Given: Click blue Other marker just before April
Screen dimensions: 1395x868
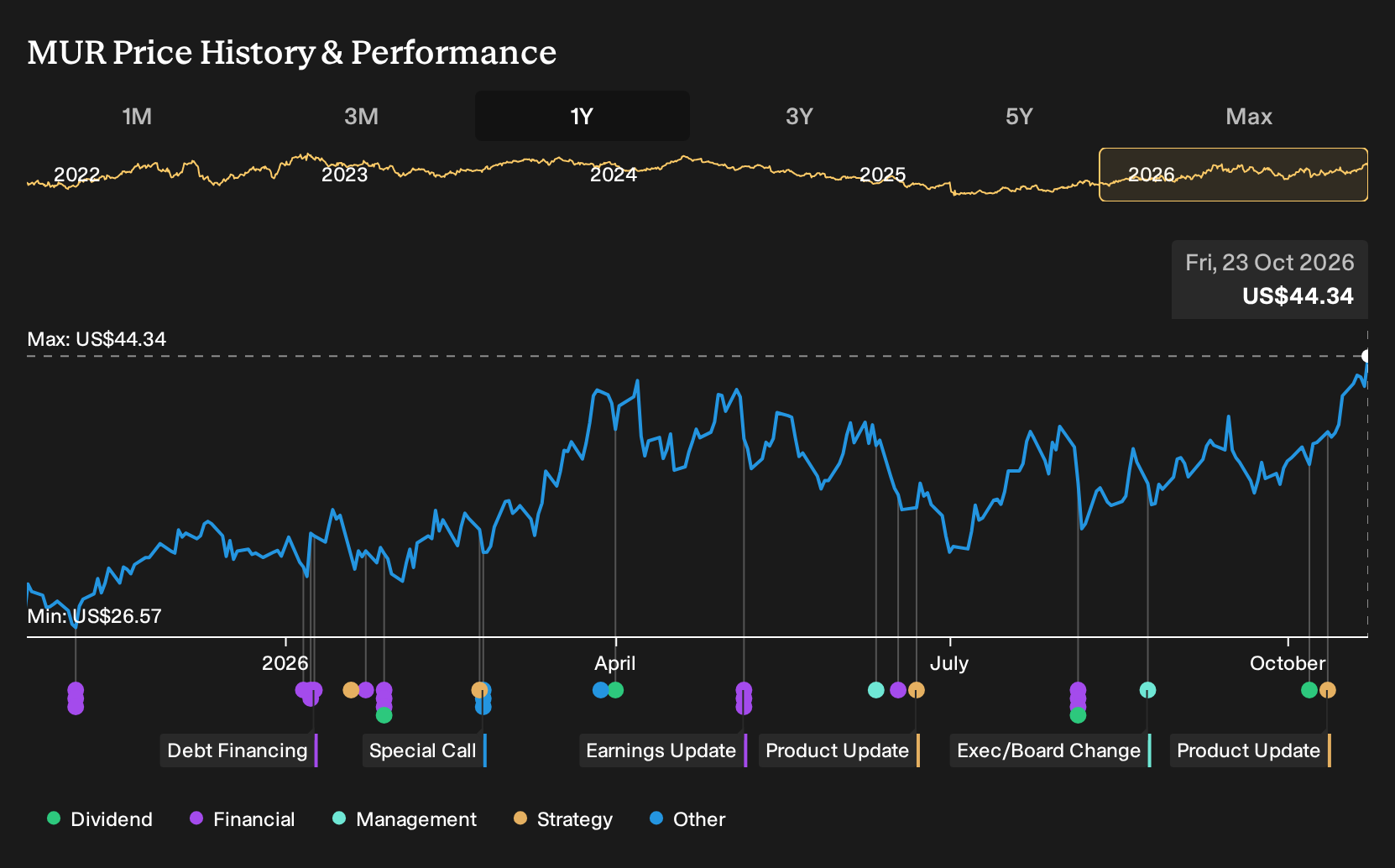Looking at the screenshot, I should point(600,690).
